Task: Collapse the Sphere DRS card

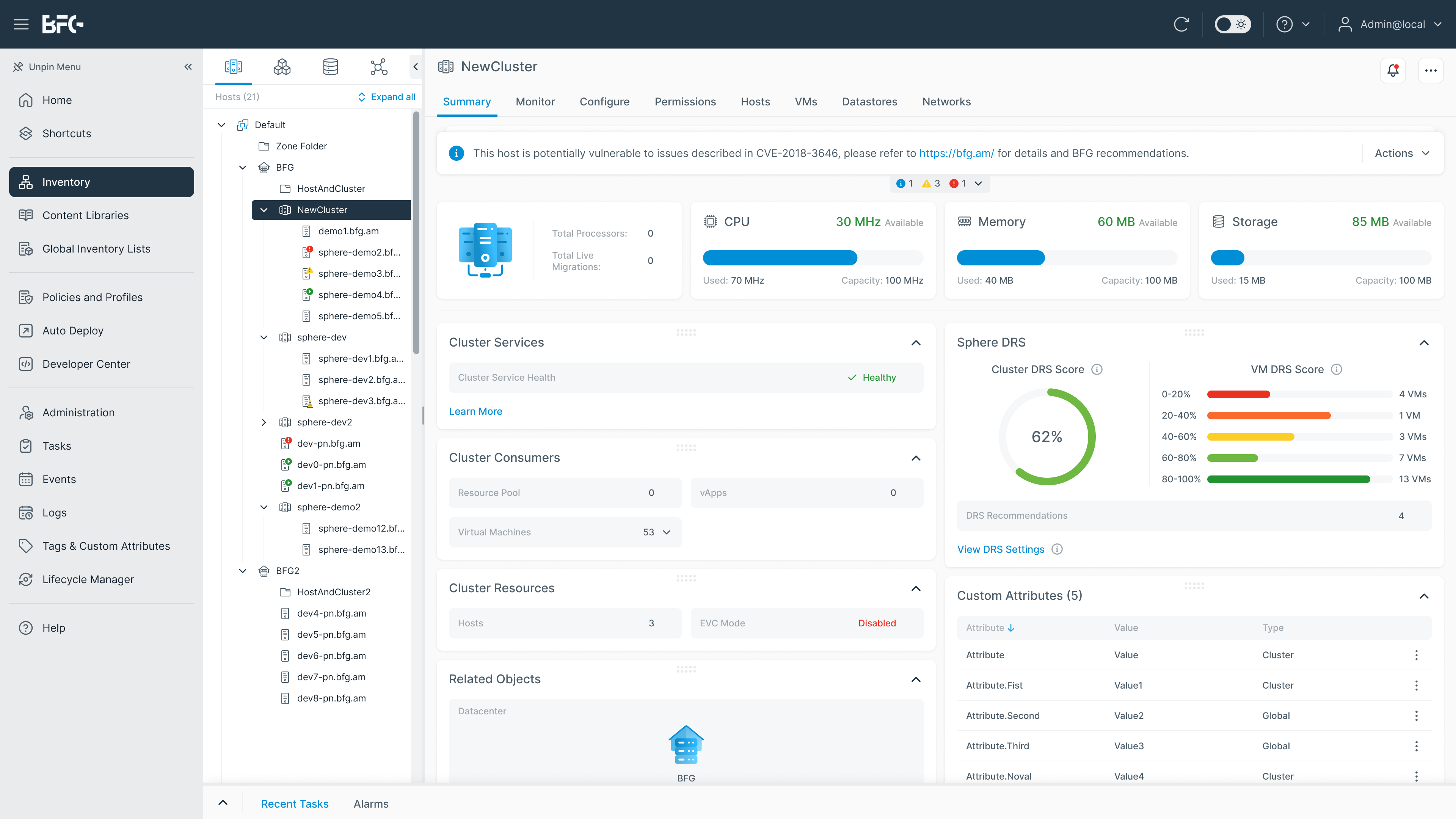Action: tap(1425, 343)
